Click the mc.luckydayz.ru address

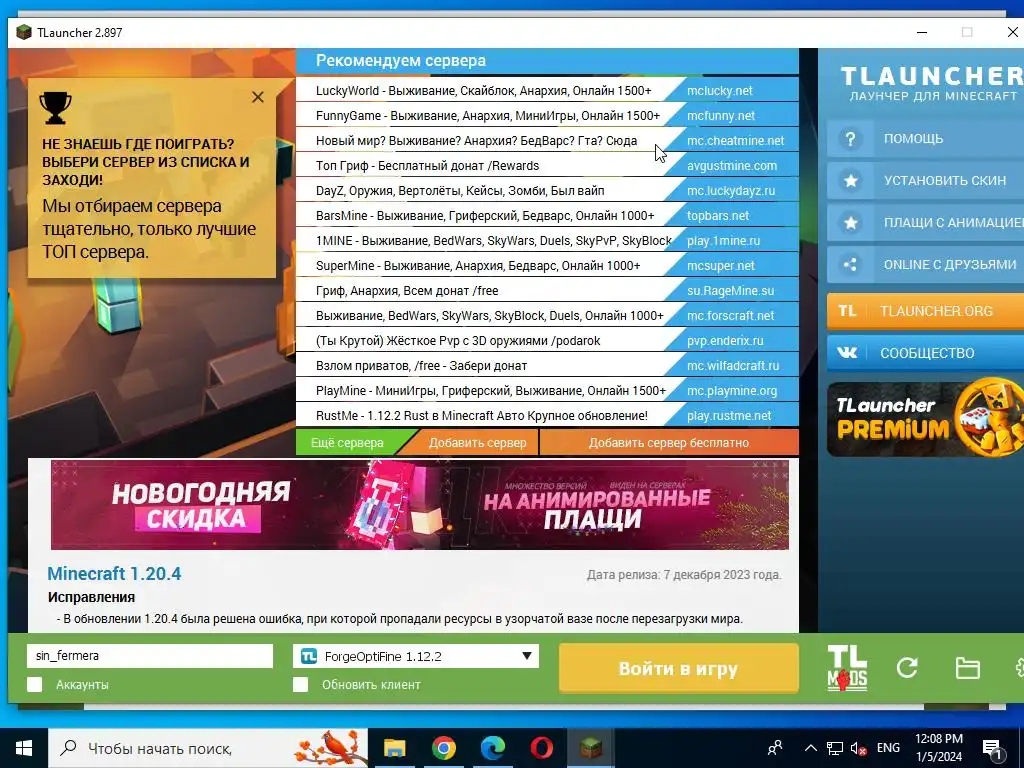[731, 191]
